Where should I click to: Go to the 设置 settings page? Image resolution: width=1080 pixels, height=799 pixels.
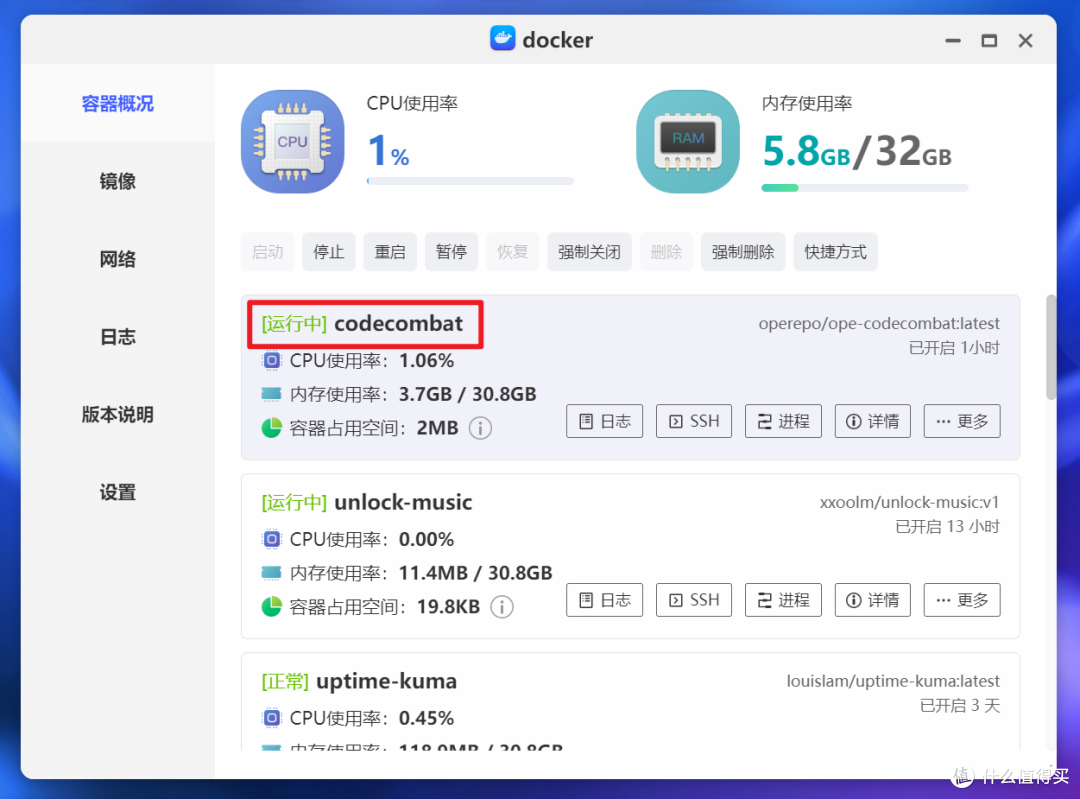[x=118, y=492]
